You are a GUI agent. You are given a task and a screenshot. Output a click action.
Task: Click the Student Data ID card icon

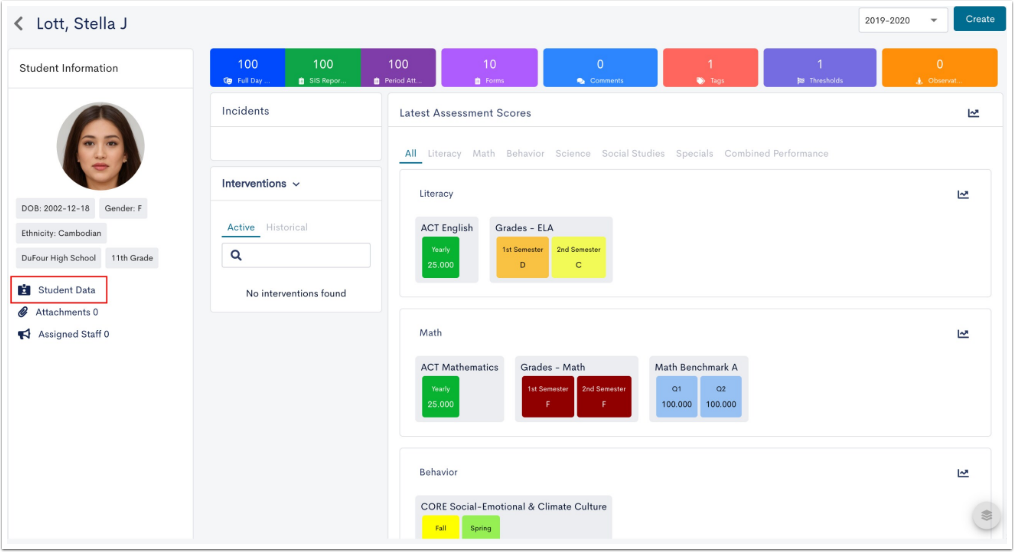pos(24,290)
